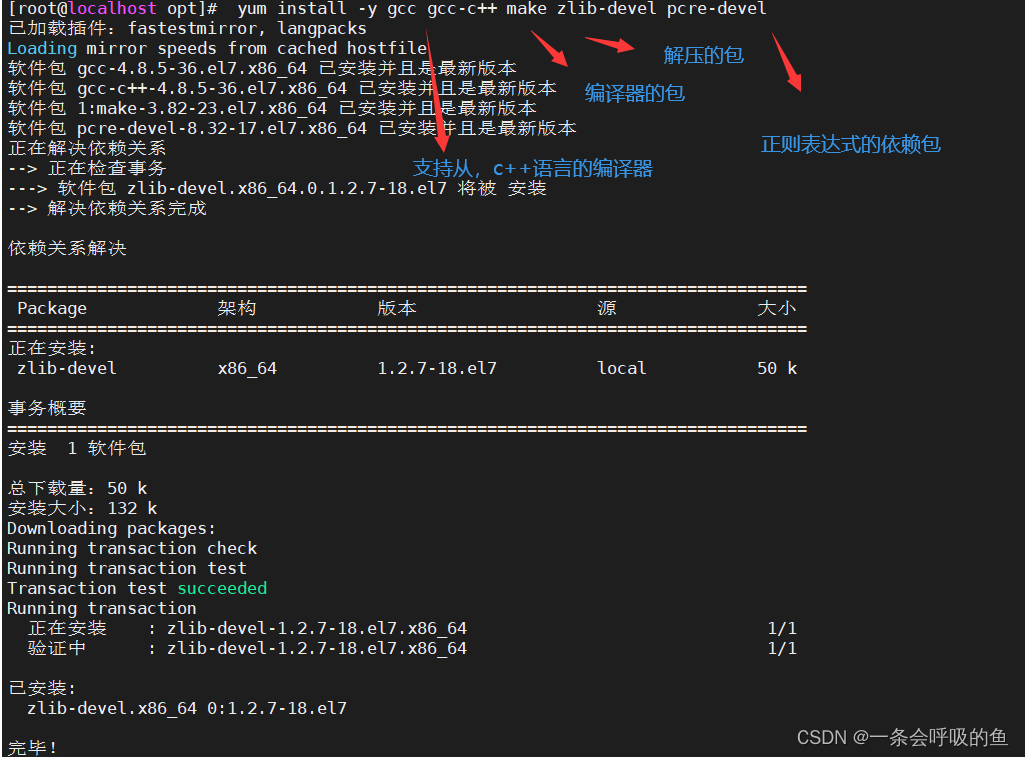
Task: Click the line '1:make-3.82-23.el7.x86_64'
Action: point(272,109)
